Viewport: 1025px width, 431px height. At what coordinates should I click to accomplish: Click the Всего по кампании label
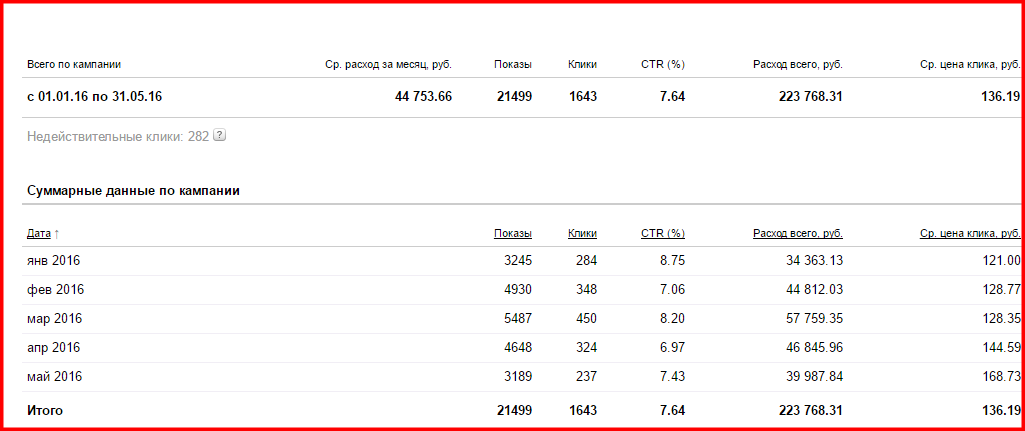74,65
